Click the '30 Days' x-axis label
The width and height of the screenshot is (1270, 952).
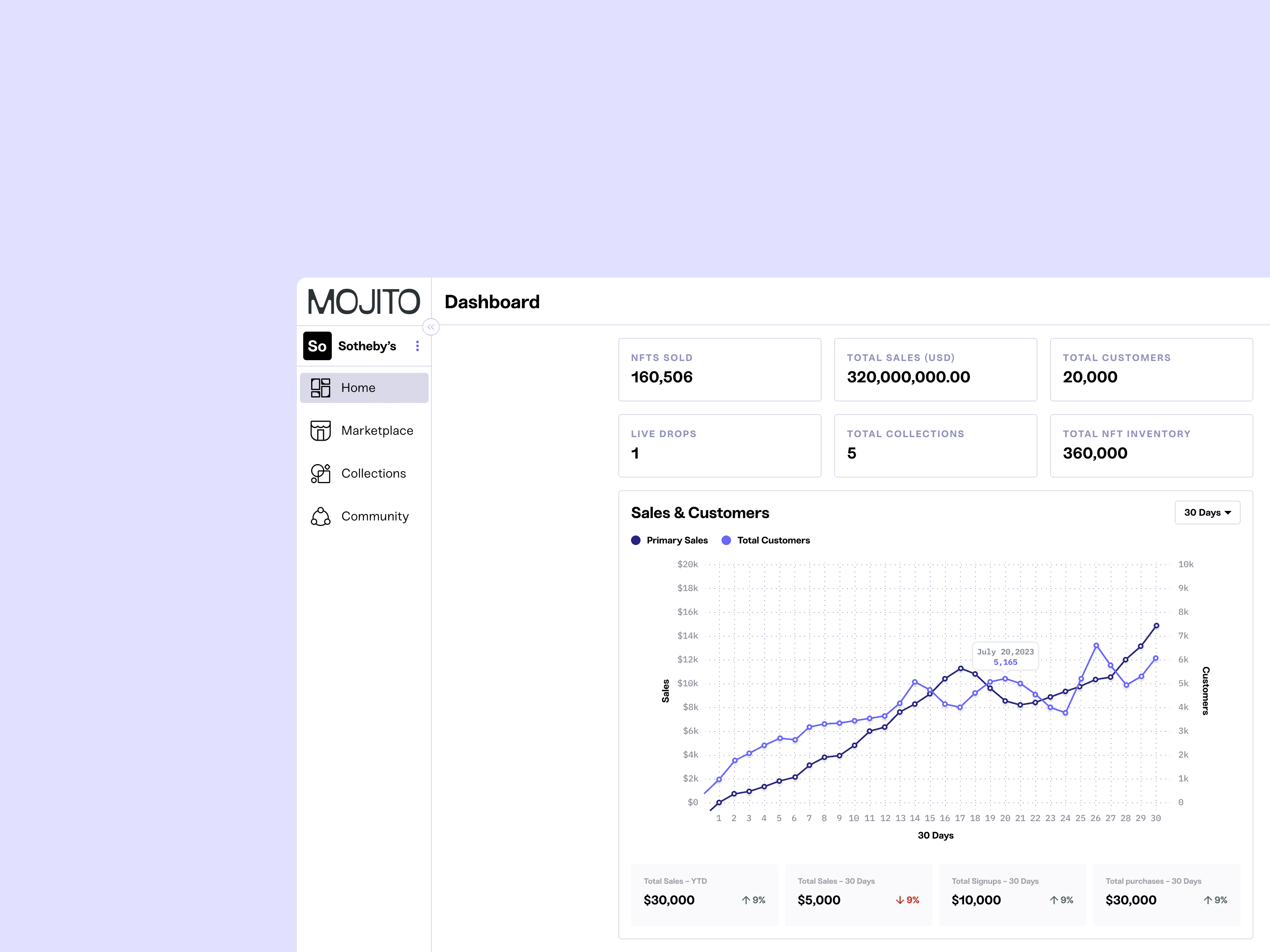[935, 835]
